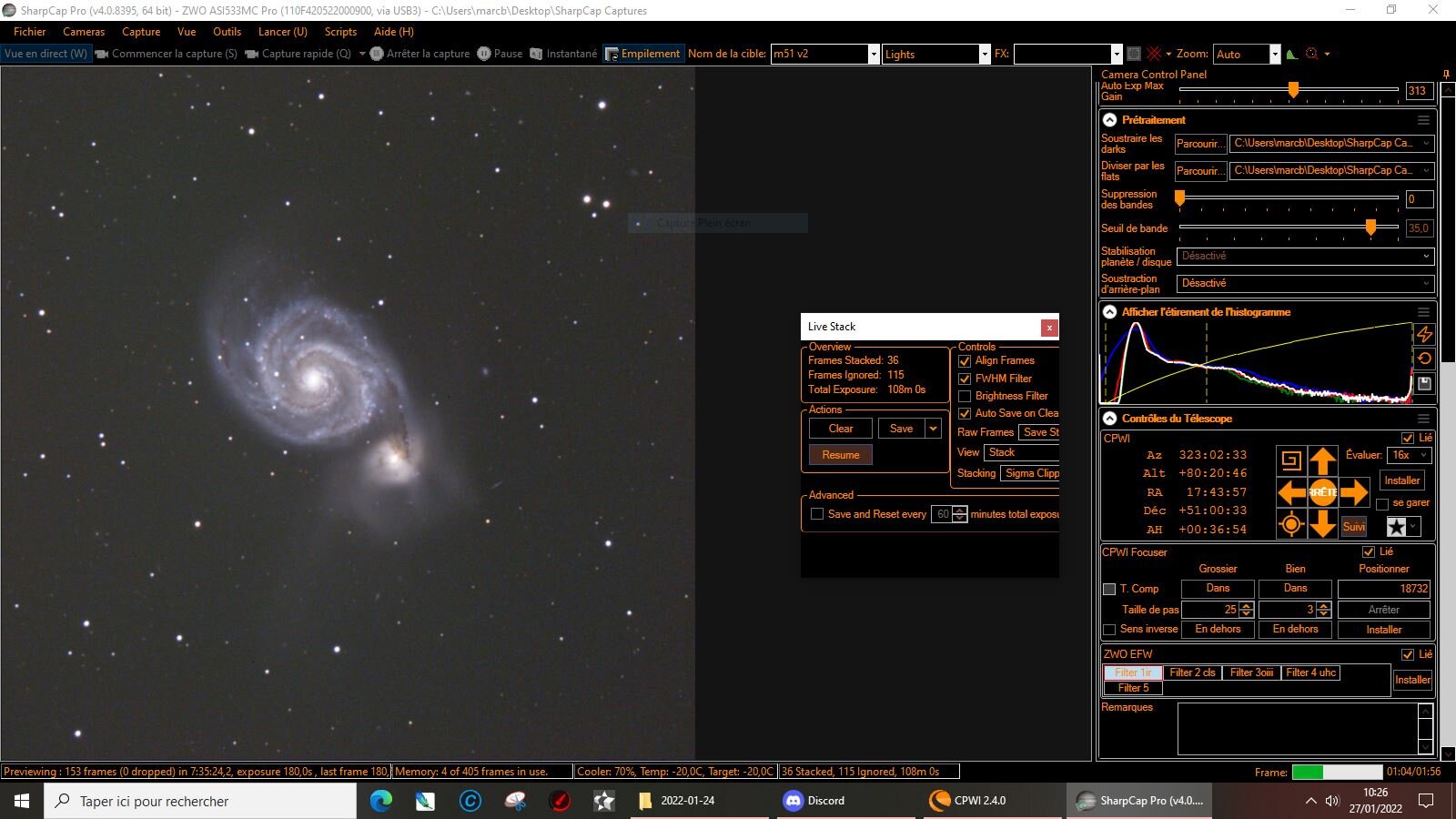Click the Gain slider handle

(x=1293, y=89)
